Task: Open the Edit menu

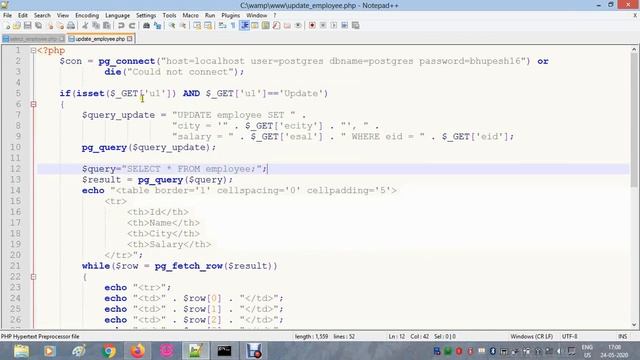Action: tap(23, 16)
